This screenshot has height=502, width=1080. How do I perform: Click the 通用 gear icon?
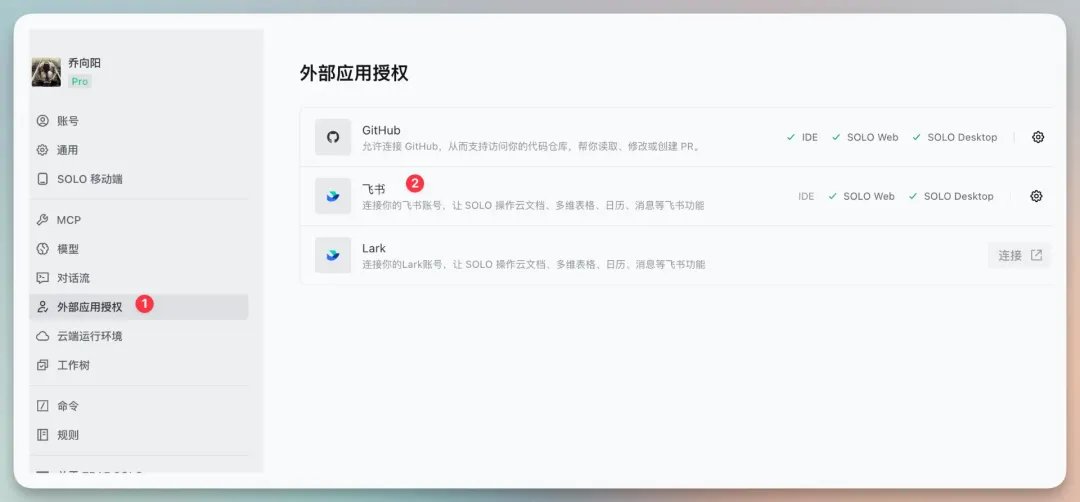(43, 150)
